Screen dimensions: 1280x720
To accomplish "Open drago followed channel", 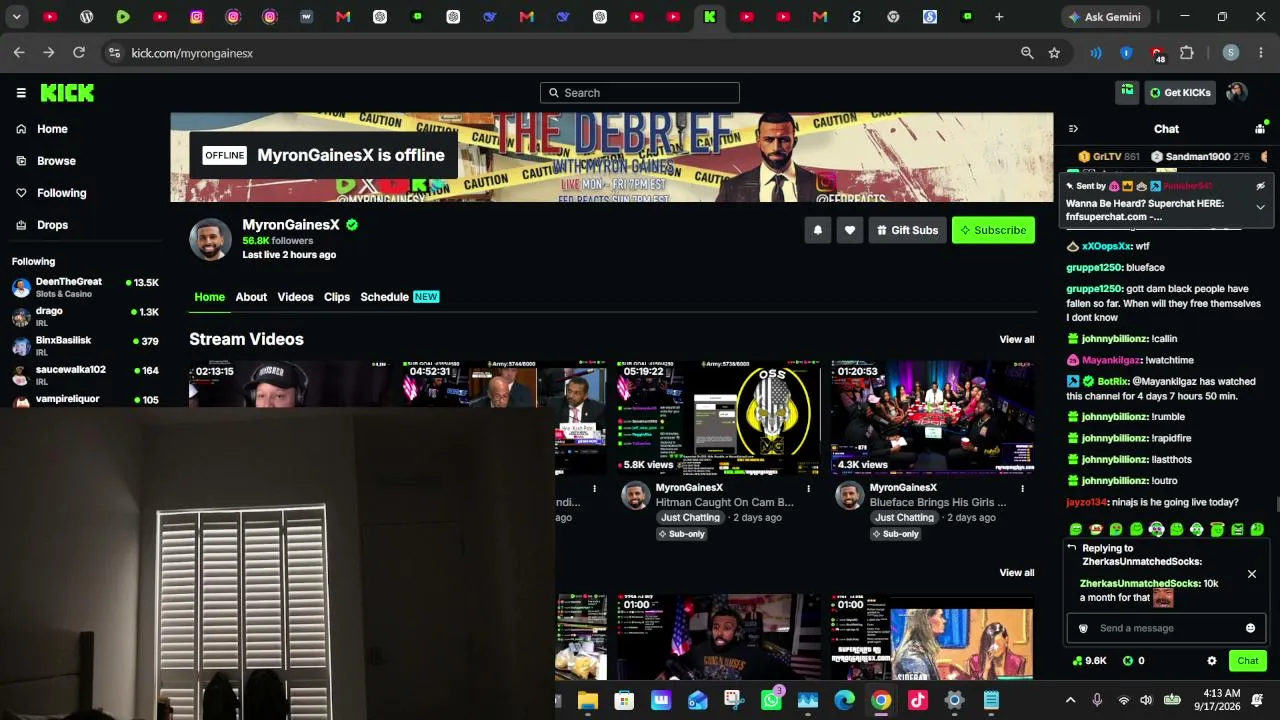I will 85,316.
